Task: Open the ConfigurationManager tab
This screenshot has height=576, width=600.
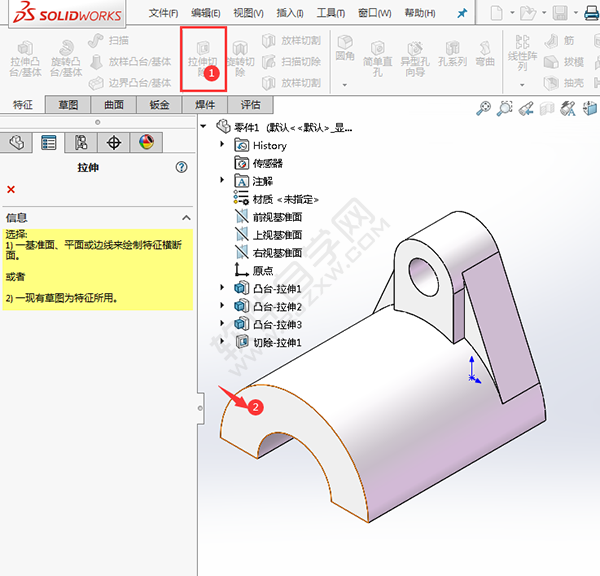Action: tap(81, 142)
